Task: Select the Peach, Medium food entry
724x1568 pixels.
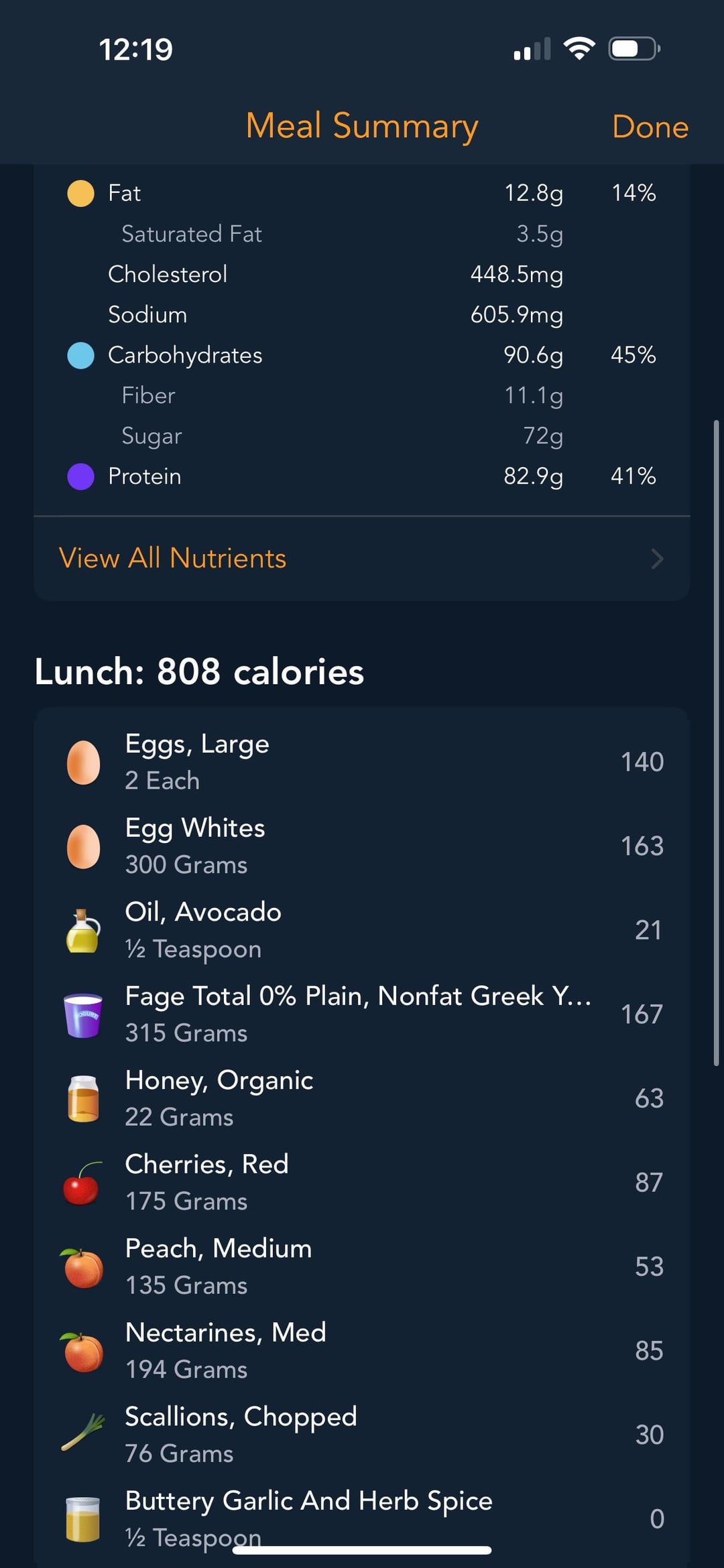Action: coord(362,1266)
